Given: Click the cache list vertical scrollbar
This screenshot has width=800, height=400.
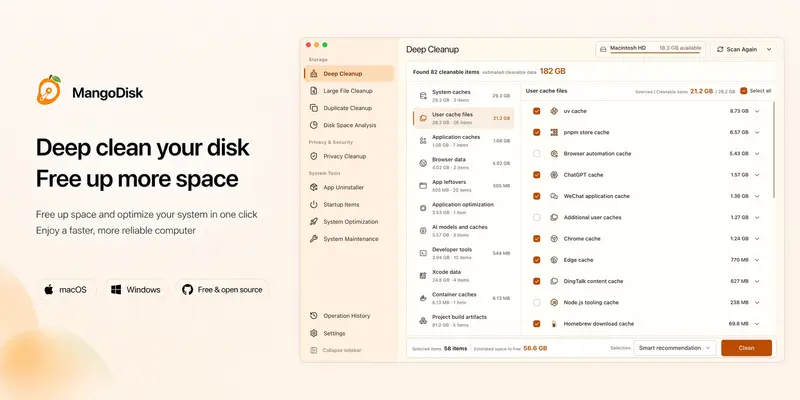Looking at the screenshot, I should tap(774, 150).
